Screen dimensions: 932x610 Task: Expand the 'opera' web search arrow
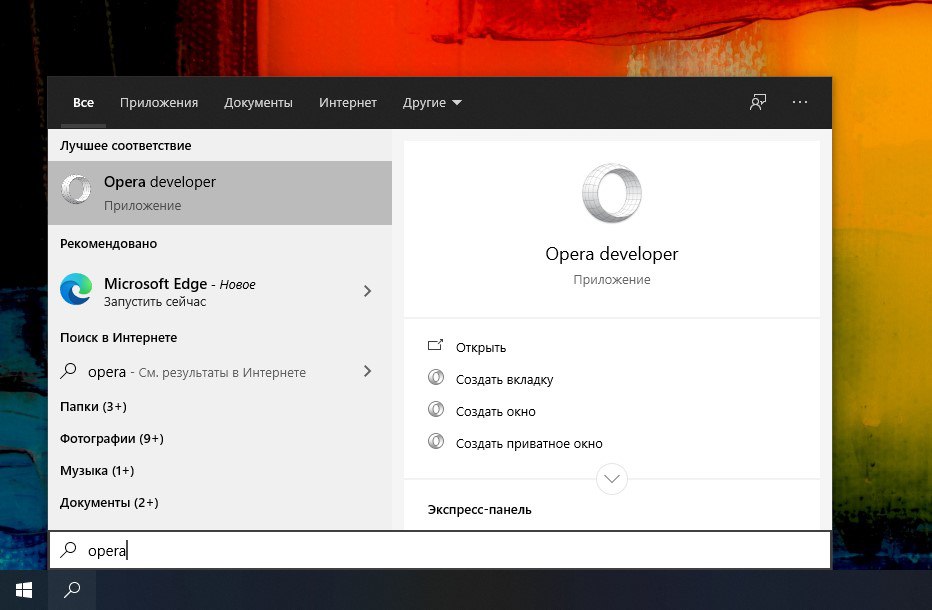[x=367, y=371]
